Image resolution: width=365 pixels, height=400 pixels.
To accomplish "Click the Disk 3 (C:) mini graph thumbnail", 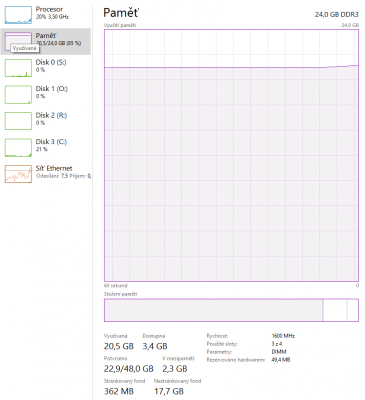I will click(18, 147).
